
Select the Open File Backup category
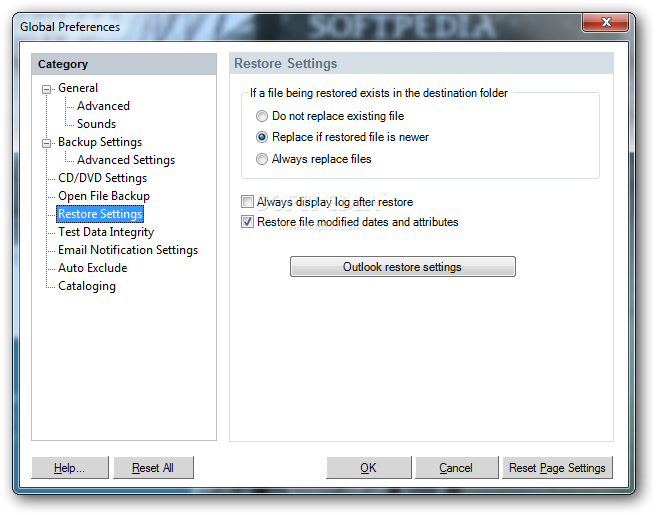point(104,196)
